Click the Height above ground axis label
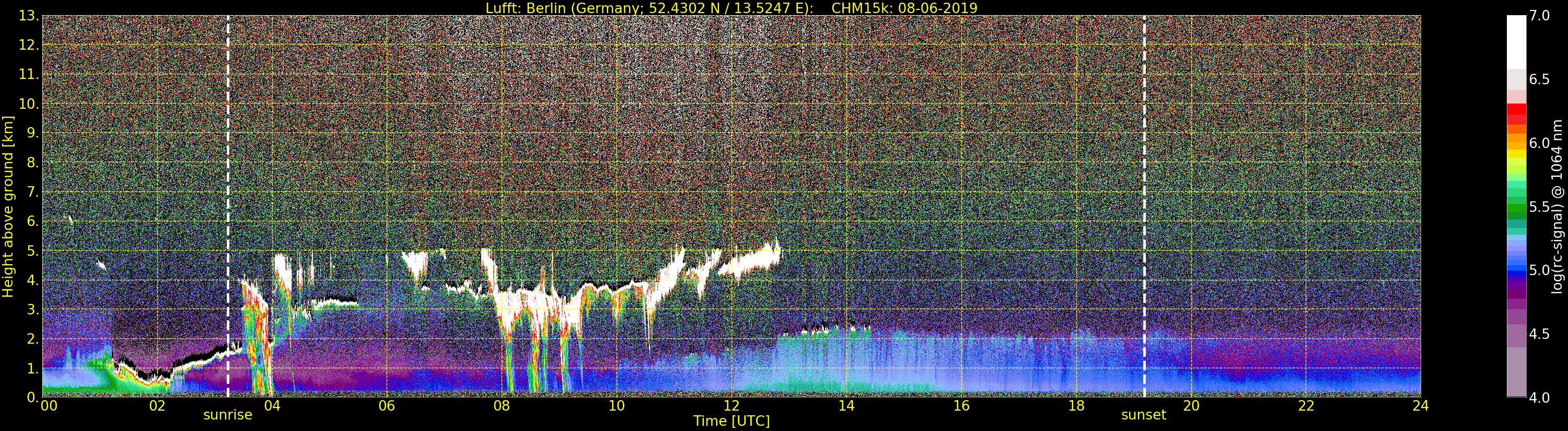This screenshot has height=431, width=1568. pos(8,206)
